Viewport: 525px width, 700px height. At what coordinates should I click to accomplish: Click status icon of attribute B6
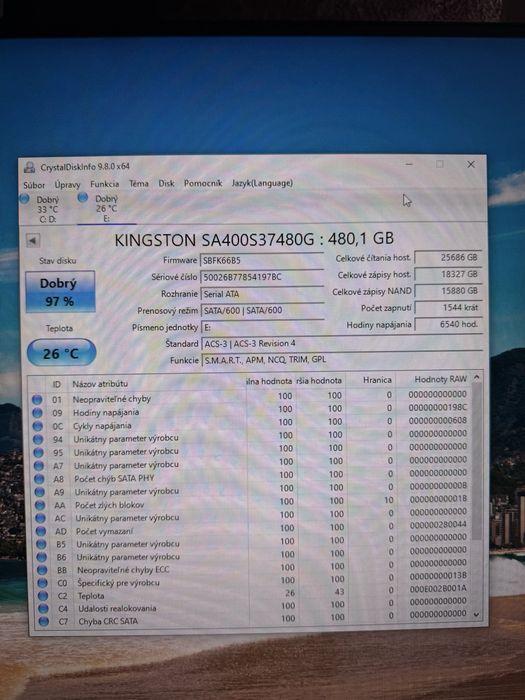pyautogui.click(x=42, y=557)
